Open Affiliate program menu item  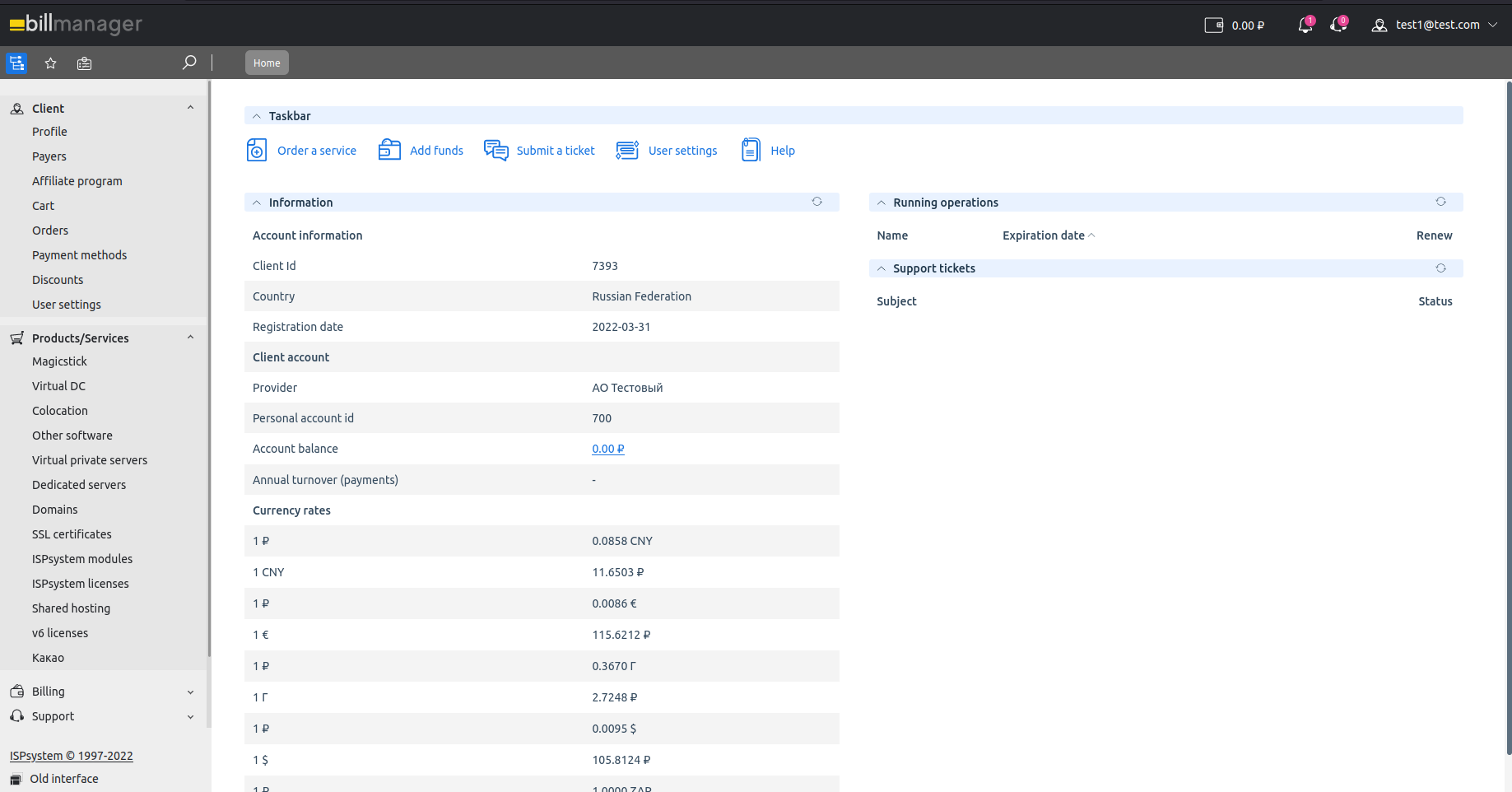pos(77,181)
